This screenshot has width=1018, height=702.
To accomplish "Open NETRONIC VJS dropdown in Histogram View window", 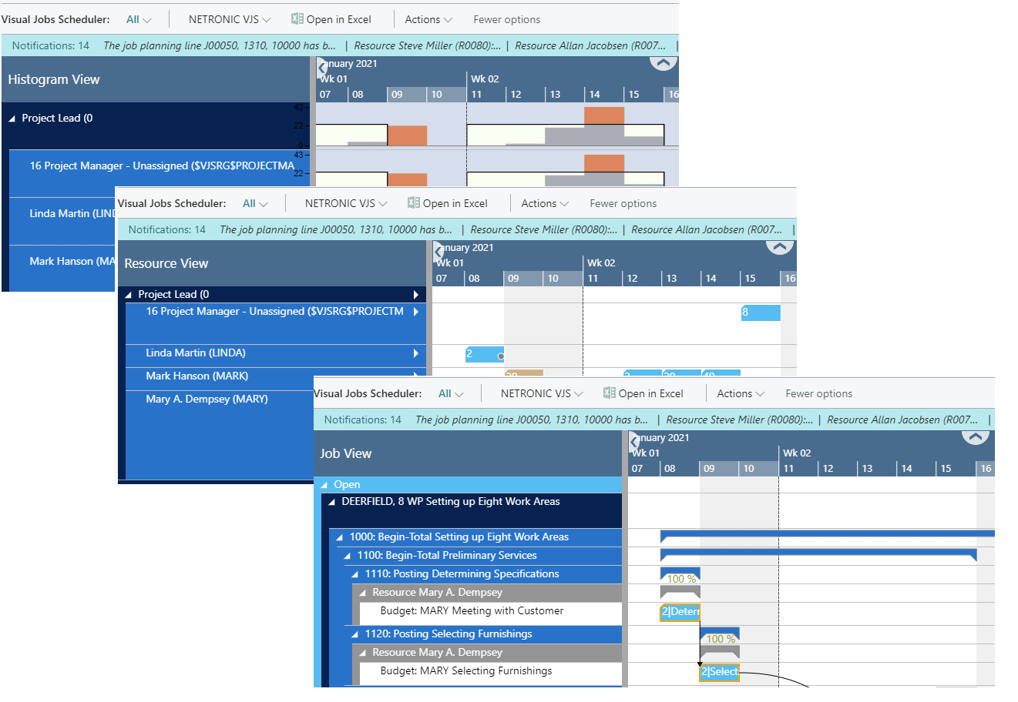I will point(229,19).
